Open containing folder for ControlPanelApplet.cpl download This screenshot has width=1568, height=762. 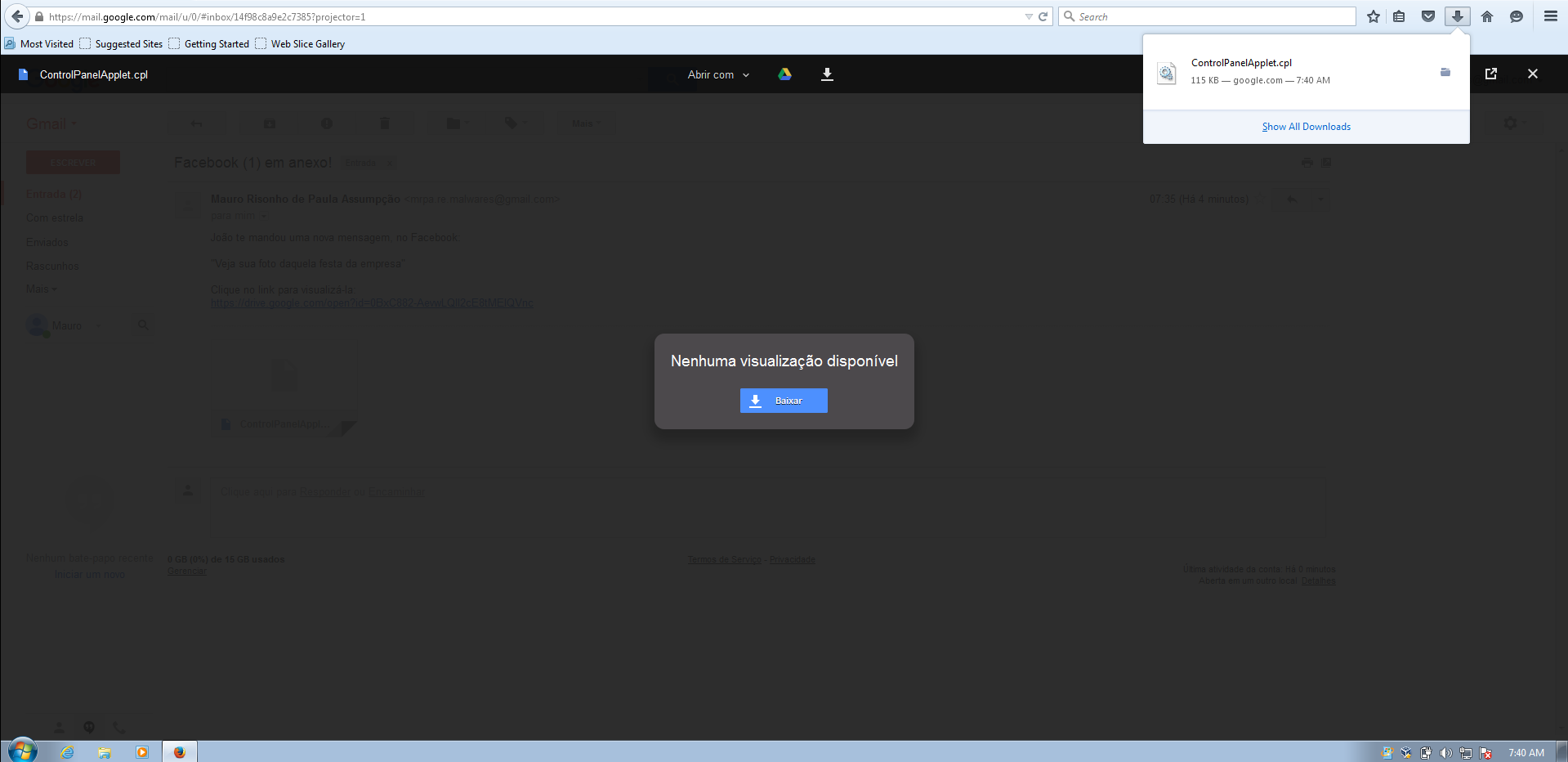click(x=1445, y=73)
